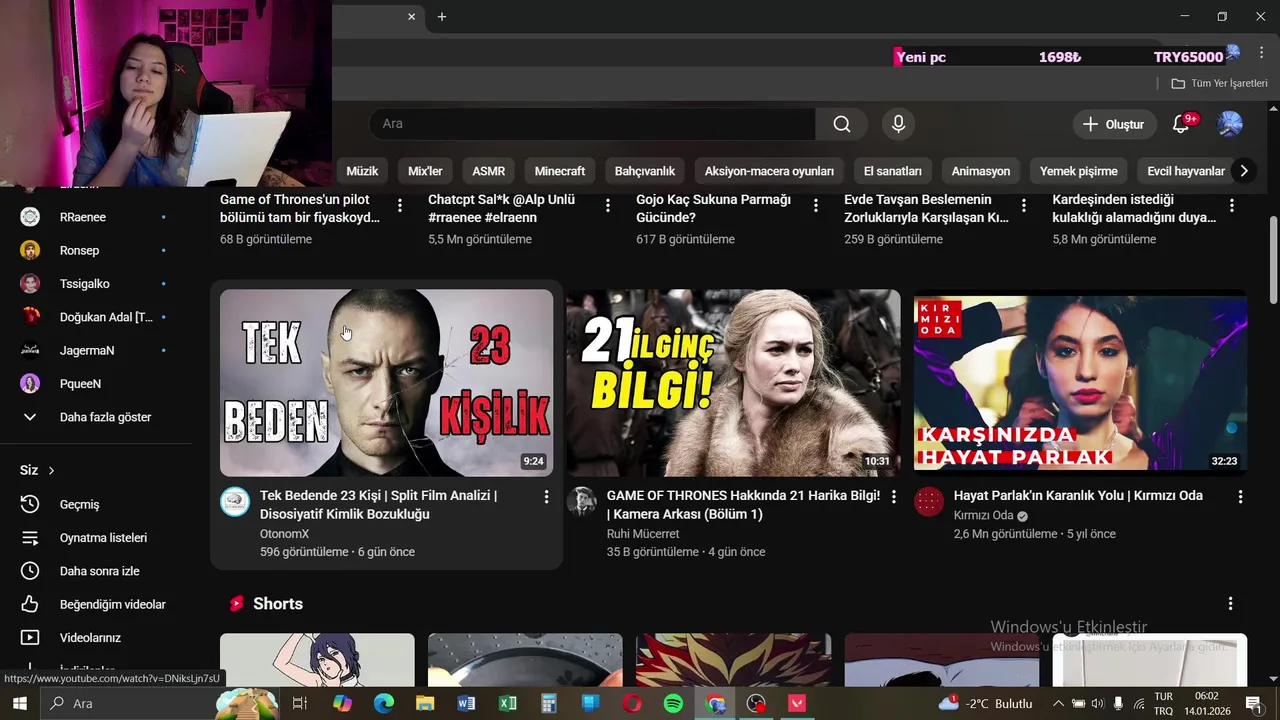This screenshot has height=720, width=1280.
Task: Open PqueeN subscription channel
Action: click(96, 384)
